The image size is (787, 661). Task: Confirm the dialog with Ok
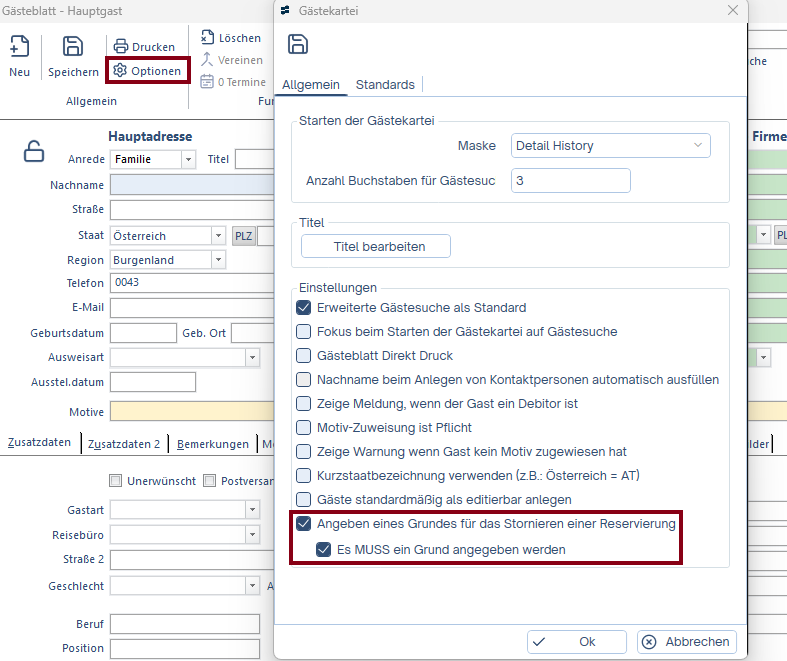point(576,642)
